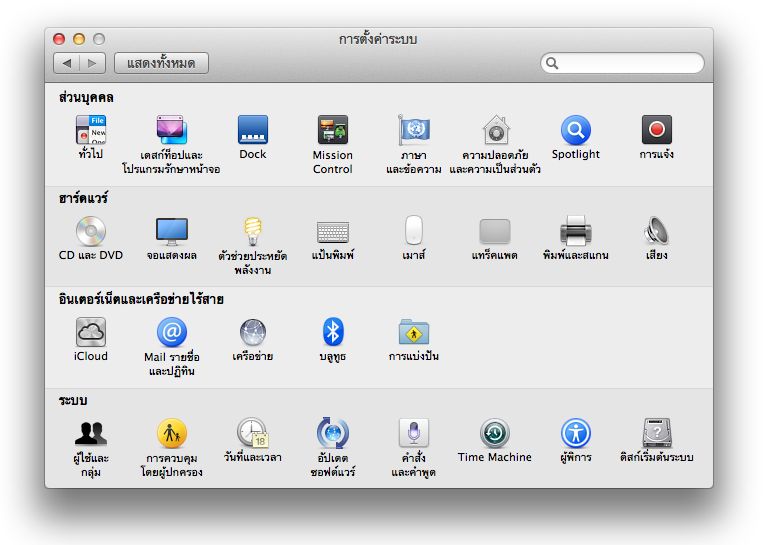The height and width of the screenshot is (545, 763).
Task: Open CD และ DVD preferences
Action: click(x=91, y=231)
